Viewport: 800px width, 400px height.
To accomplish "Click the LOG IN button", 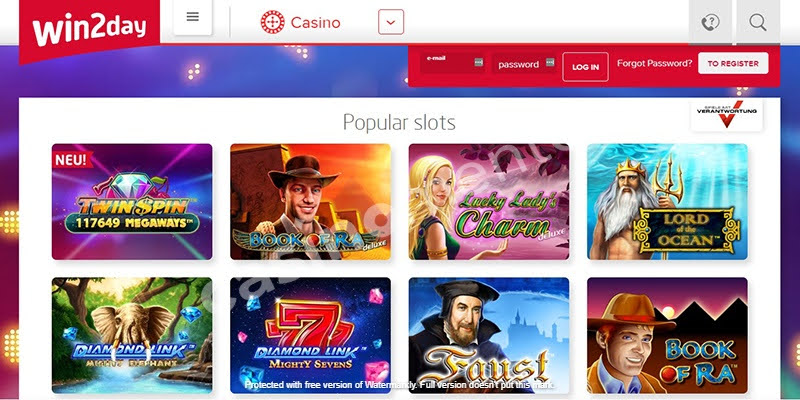I will tap(585, 67).
